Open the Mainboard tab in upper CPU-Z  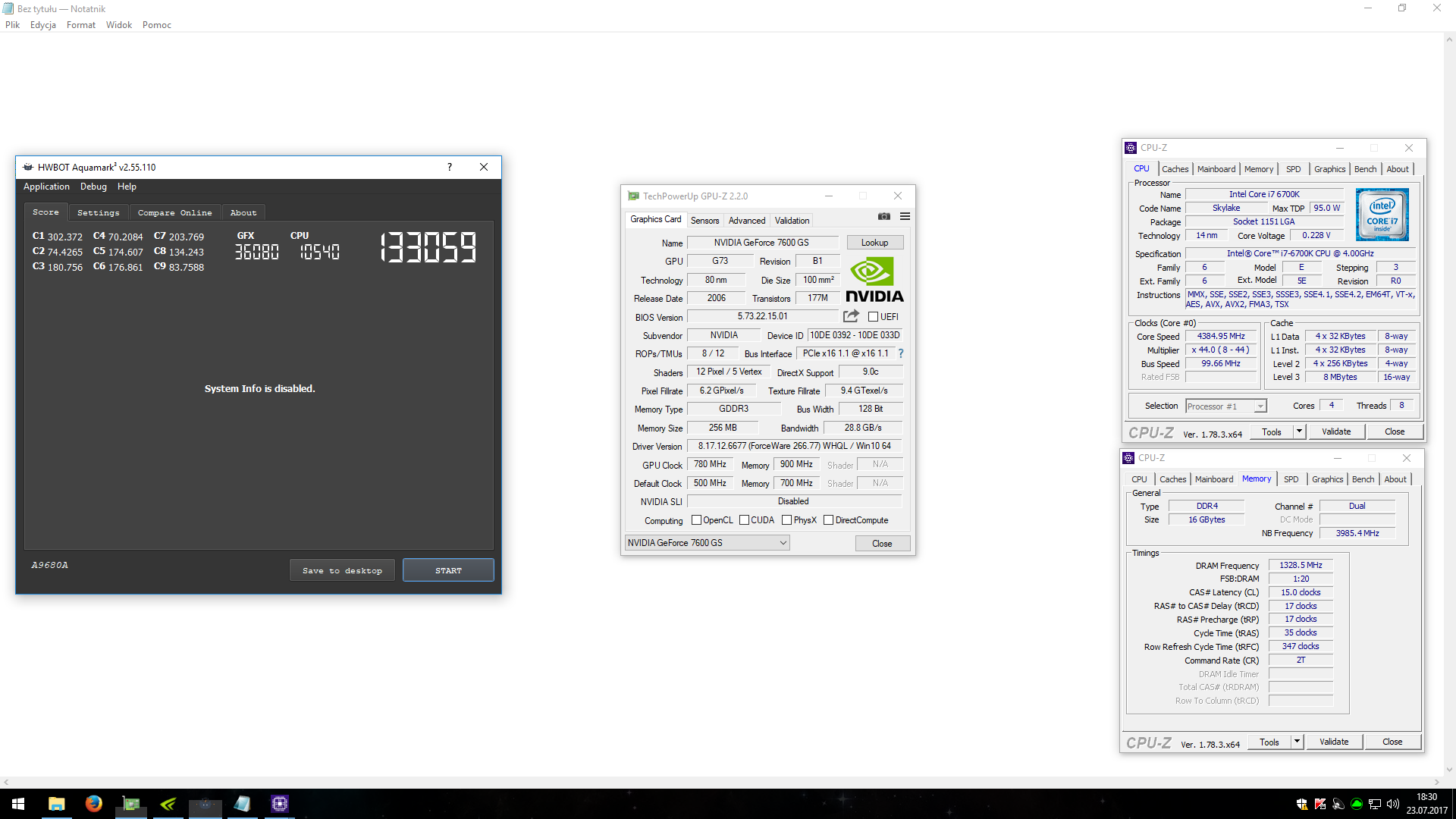tap(1216, 169)
